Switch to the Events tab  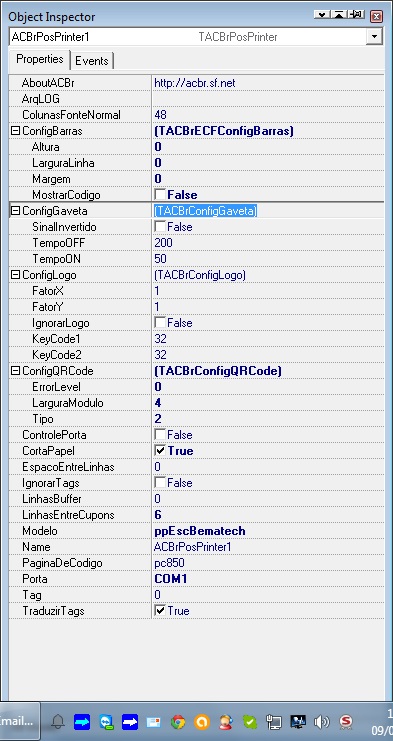point(92,61)
